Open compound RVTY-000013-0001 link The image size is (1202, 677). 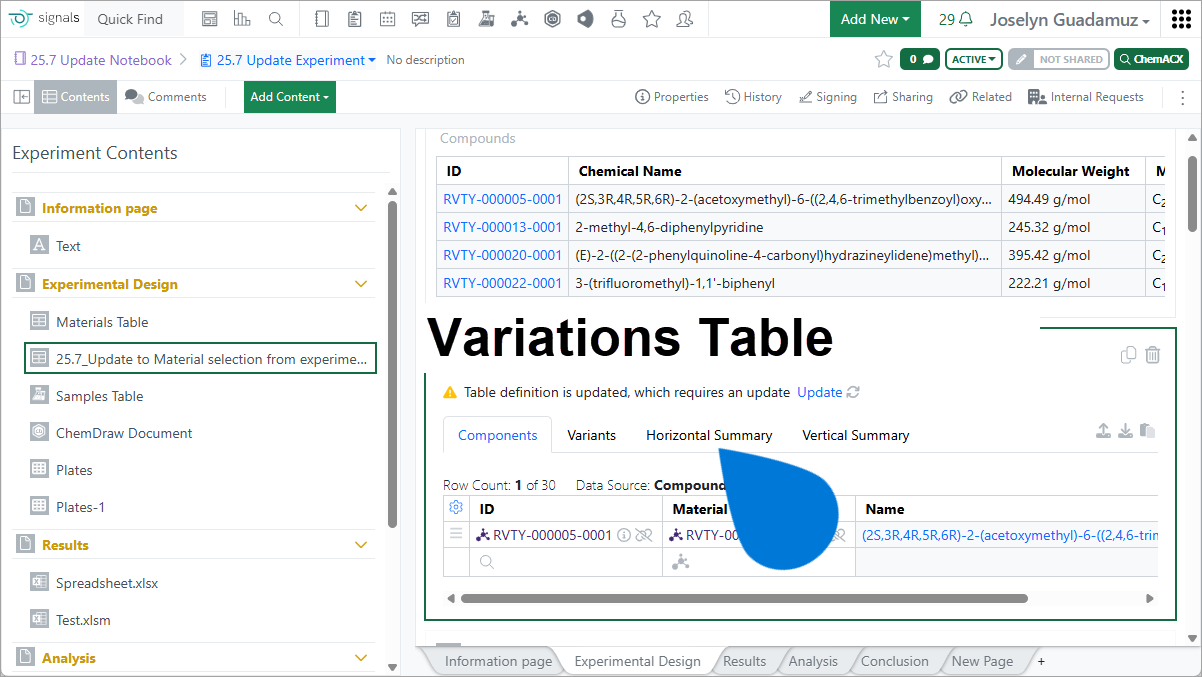[502, 227]
